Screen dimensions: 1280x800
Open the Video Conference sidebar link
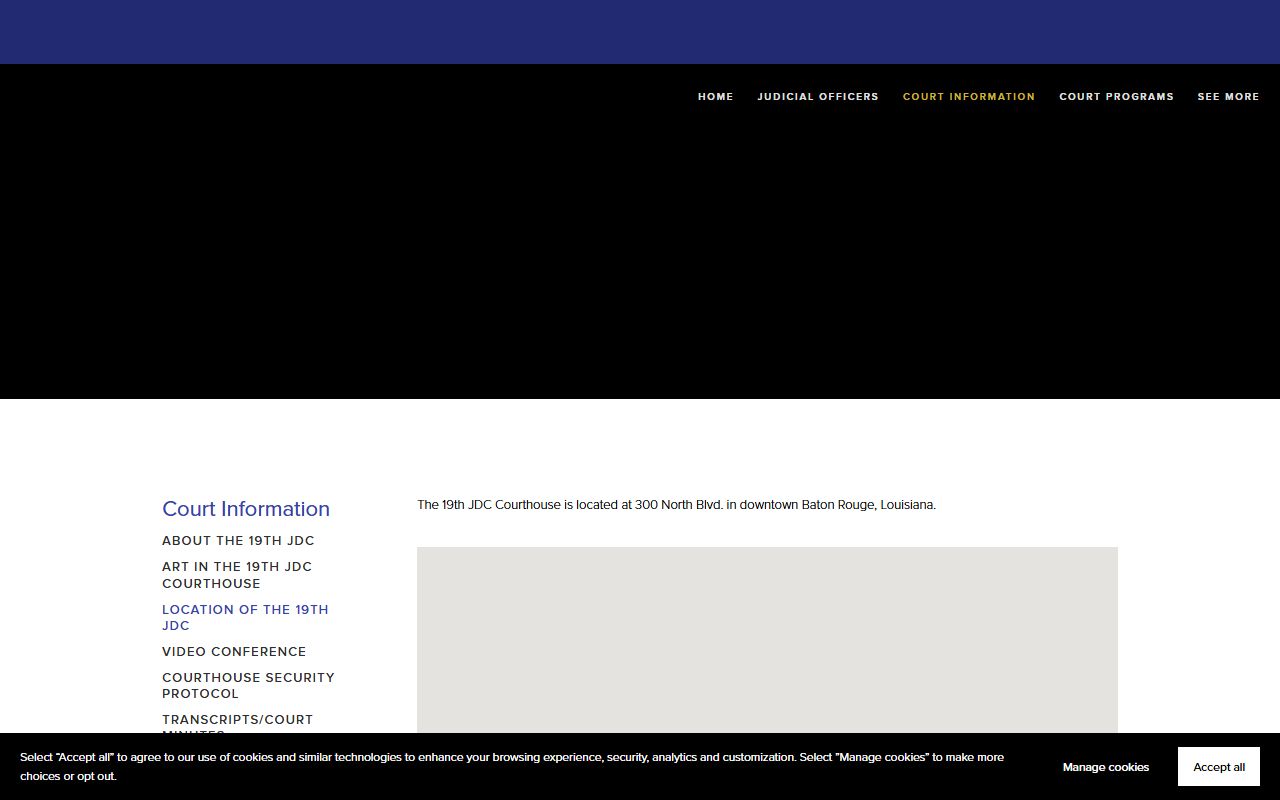coord(234,652)
